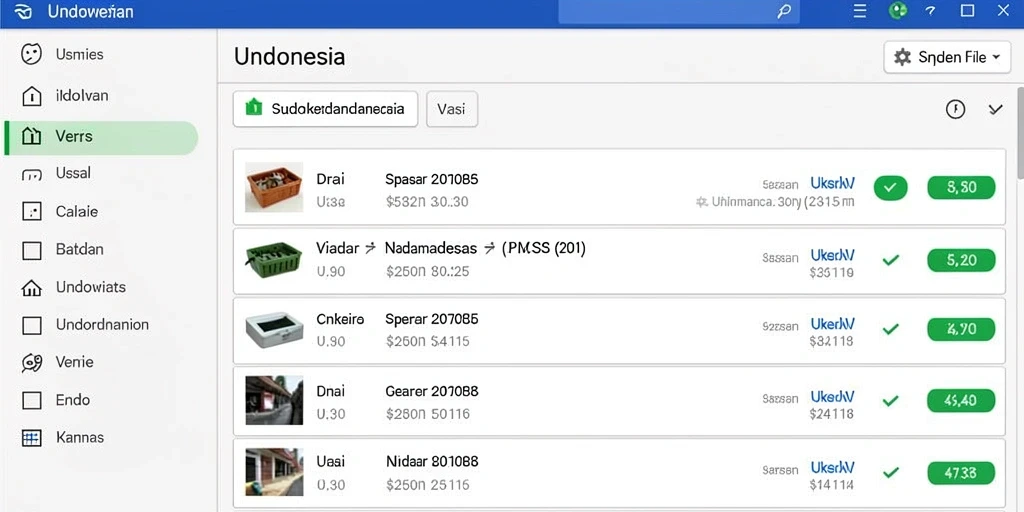Toggle the check mark in Viadar row
The height and width of the screenshot is (512, 1024).
pyautogui.click(x=890, y=261)
